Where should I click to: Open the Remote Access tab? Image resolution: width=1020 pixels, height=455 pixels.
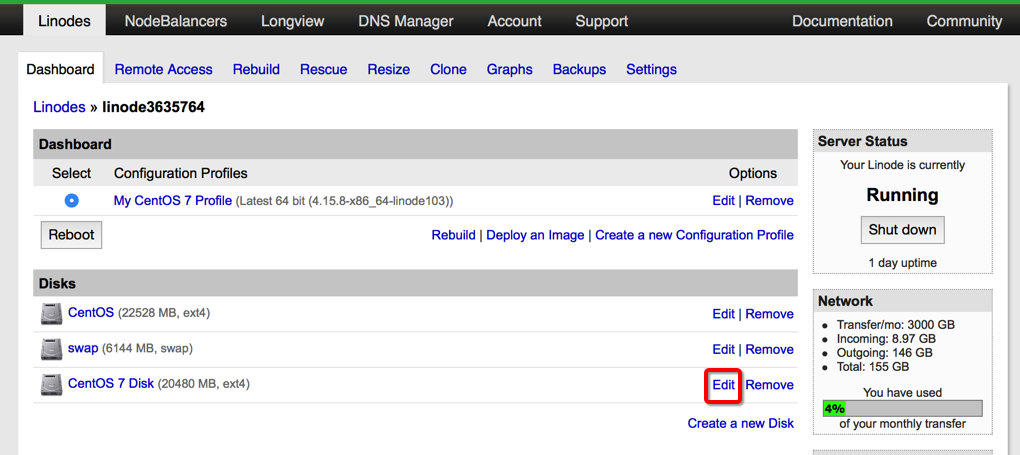coord(163,69)
